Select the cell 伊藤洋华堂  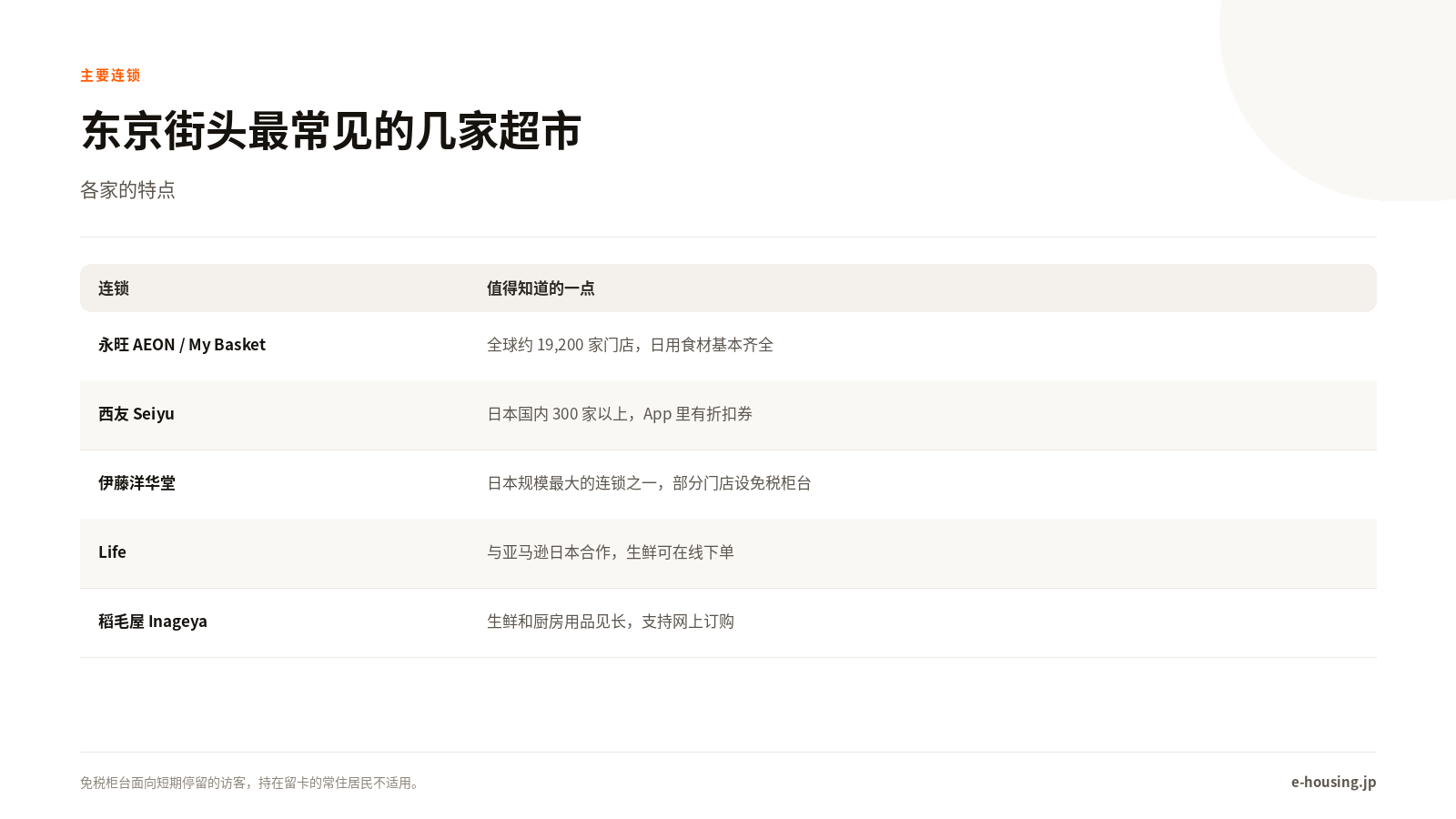pyautogui.click(x=136, y=483)
